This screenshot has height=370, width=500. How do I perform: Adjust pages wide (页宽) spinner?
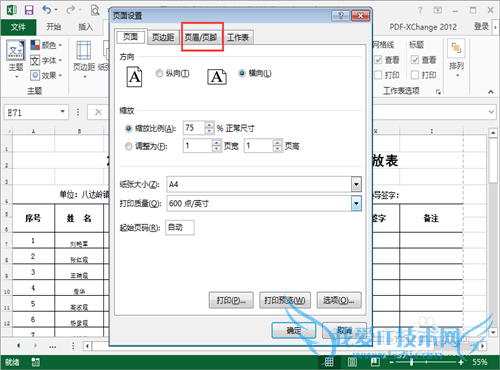click(x=216, y=146)
